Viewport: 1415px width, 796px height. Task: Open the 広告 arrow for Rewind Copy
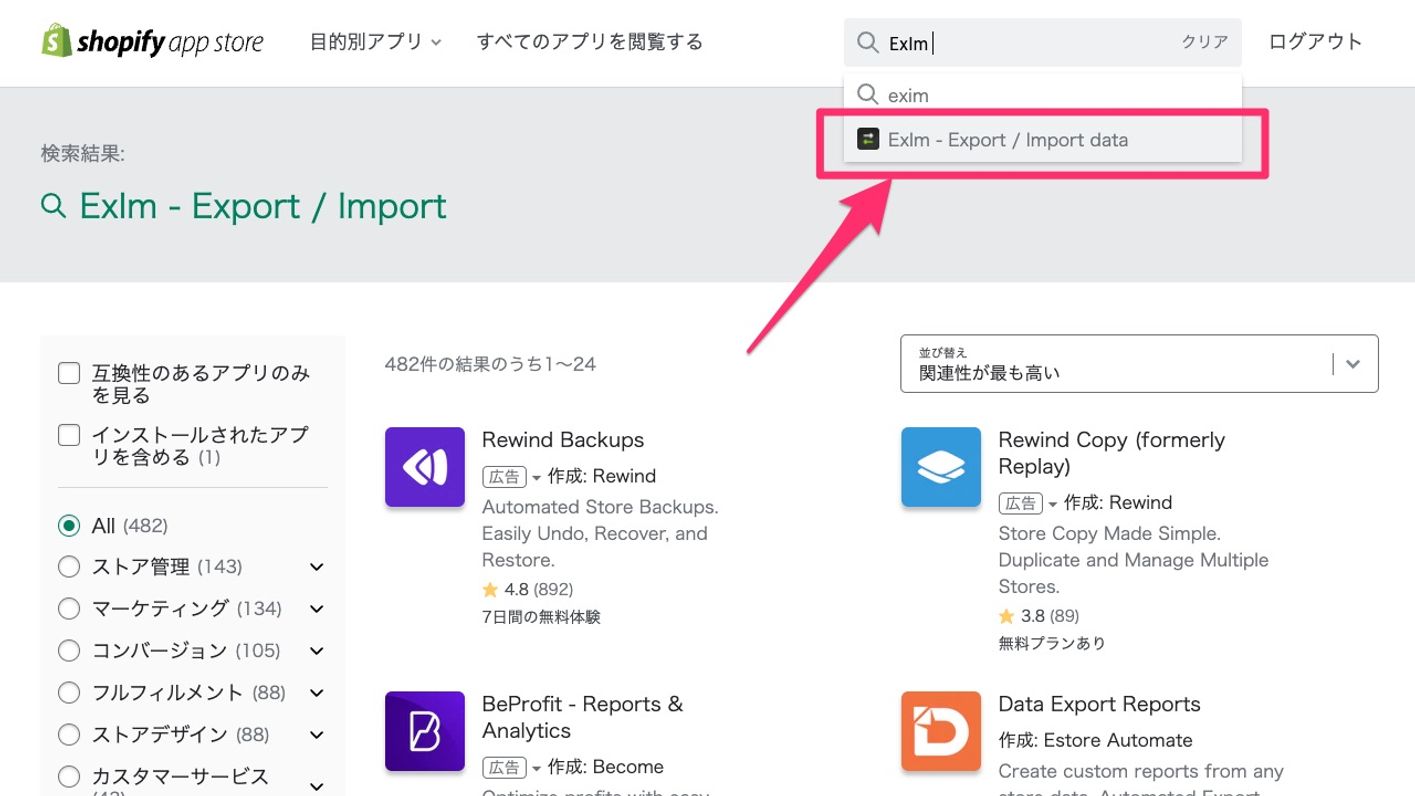point(1052,504)
